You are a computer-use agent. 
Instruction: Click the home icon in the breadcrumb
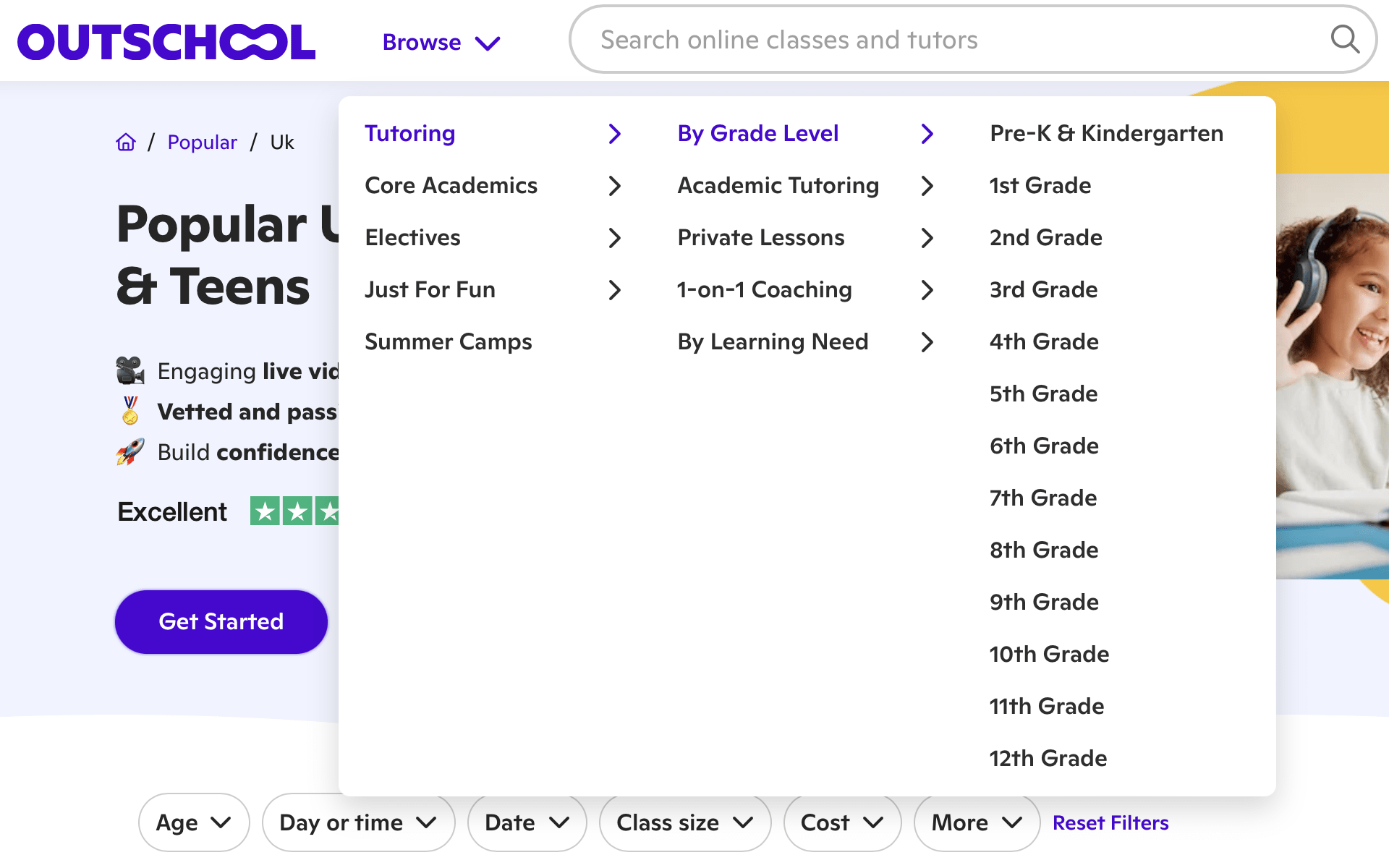(x=126, y=142)
